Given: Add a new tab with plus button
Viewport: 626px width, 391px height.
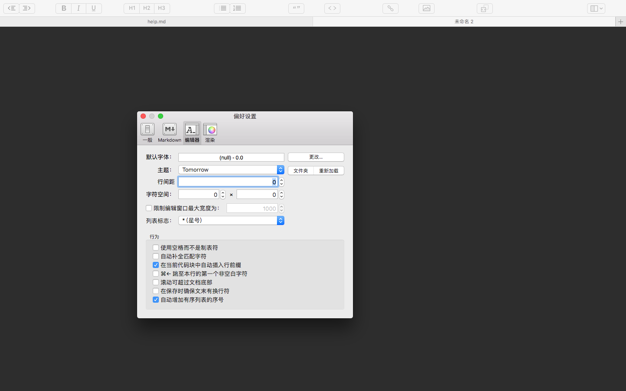Looking at the screenshot, I should (620, 22).
